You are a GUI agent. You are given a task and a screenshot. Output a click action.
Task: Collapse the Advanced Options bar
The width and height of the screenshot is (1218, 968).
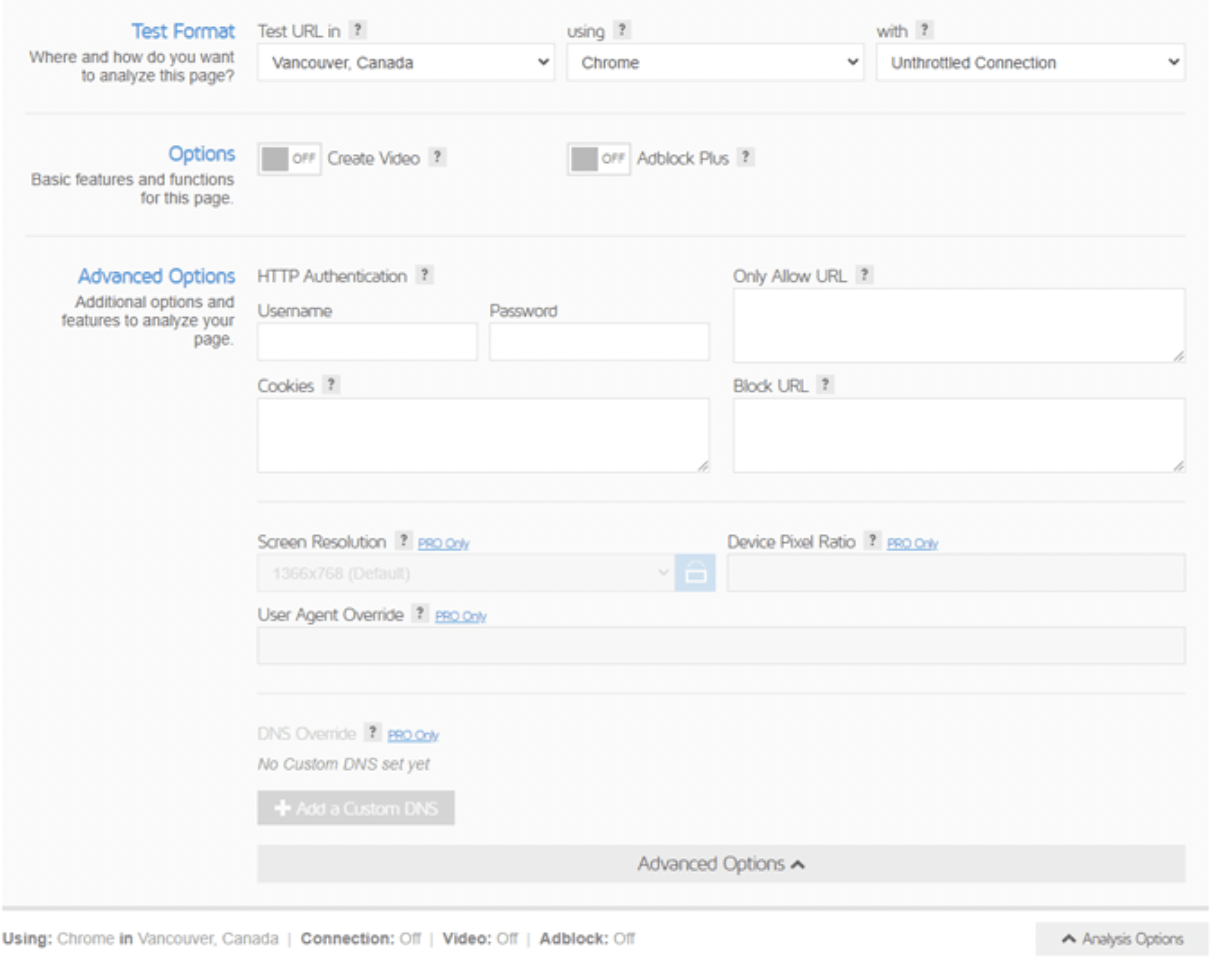(x=721, y=864)
